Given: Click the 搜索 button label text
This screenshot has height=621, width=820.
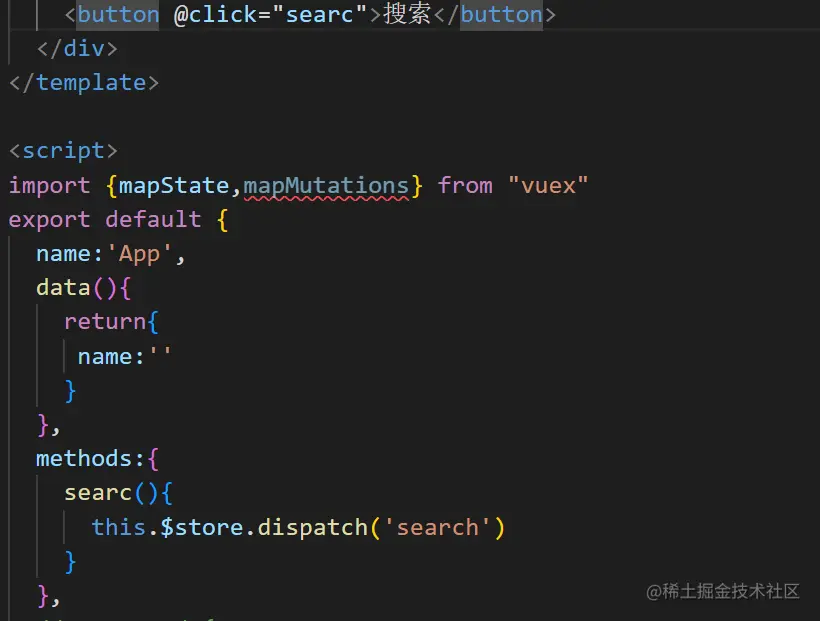Looking at the screenshot, I should (407, 15).
